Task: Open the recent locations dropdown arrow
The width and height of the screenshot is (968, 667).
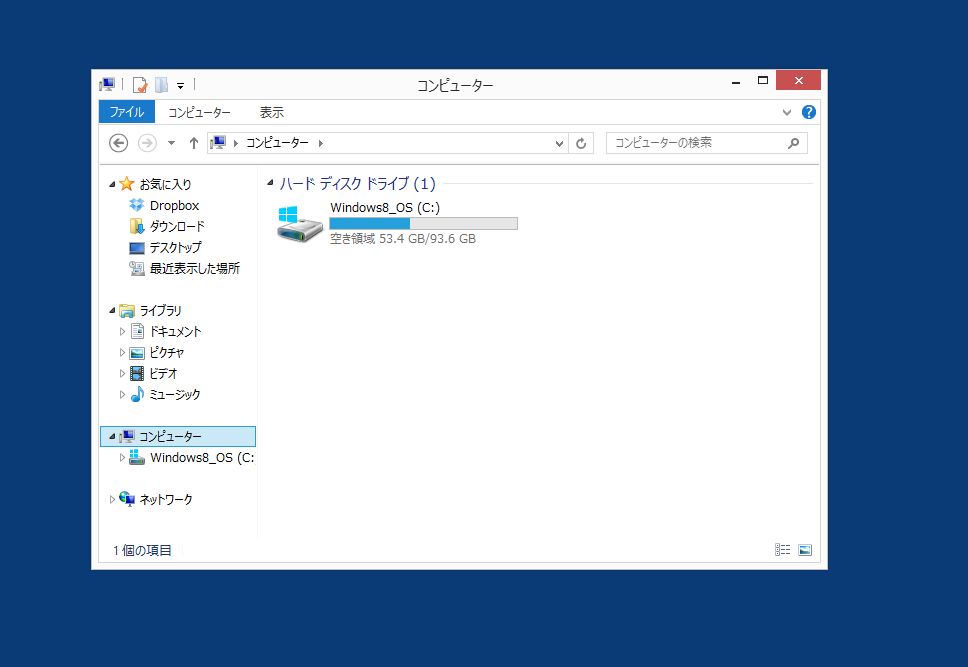Action: tap(172, 143)
